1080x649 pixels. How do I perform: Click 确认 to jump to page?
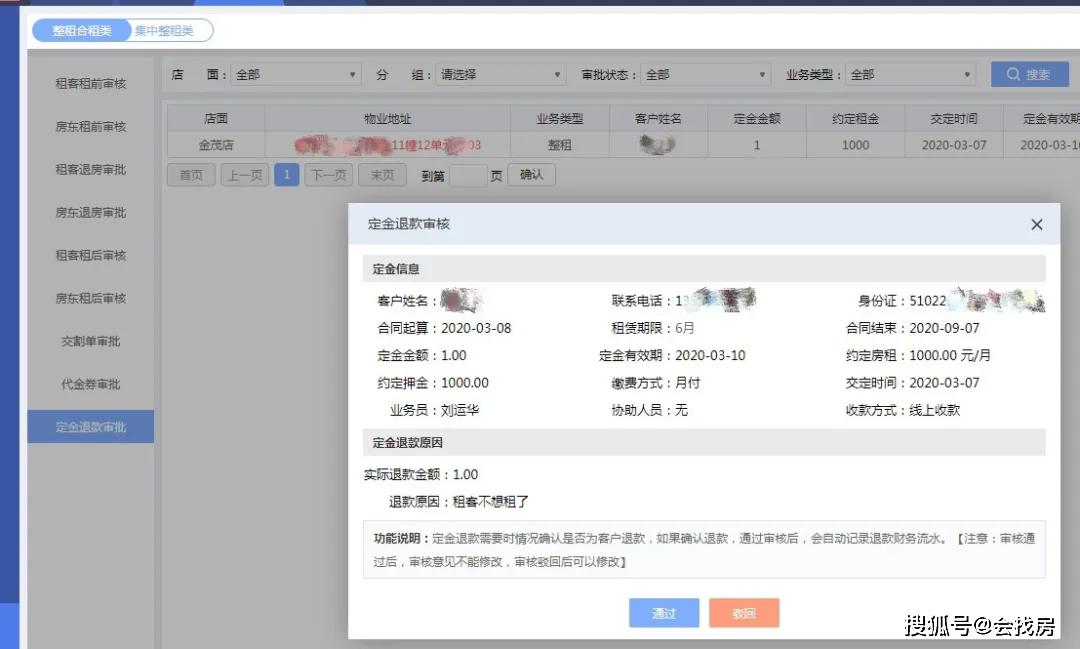tap(532, 175)
